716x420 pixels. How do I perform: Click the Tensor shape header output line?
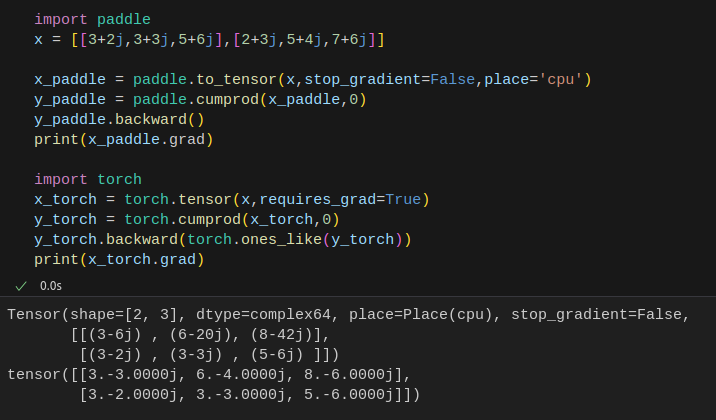pyautogui.click(x=347, y=315)
